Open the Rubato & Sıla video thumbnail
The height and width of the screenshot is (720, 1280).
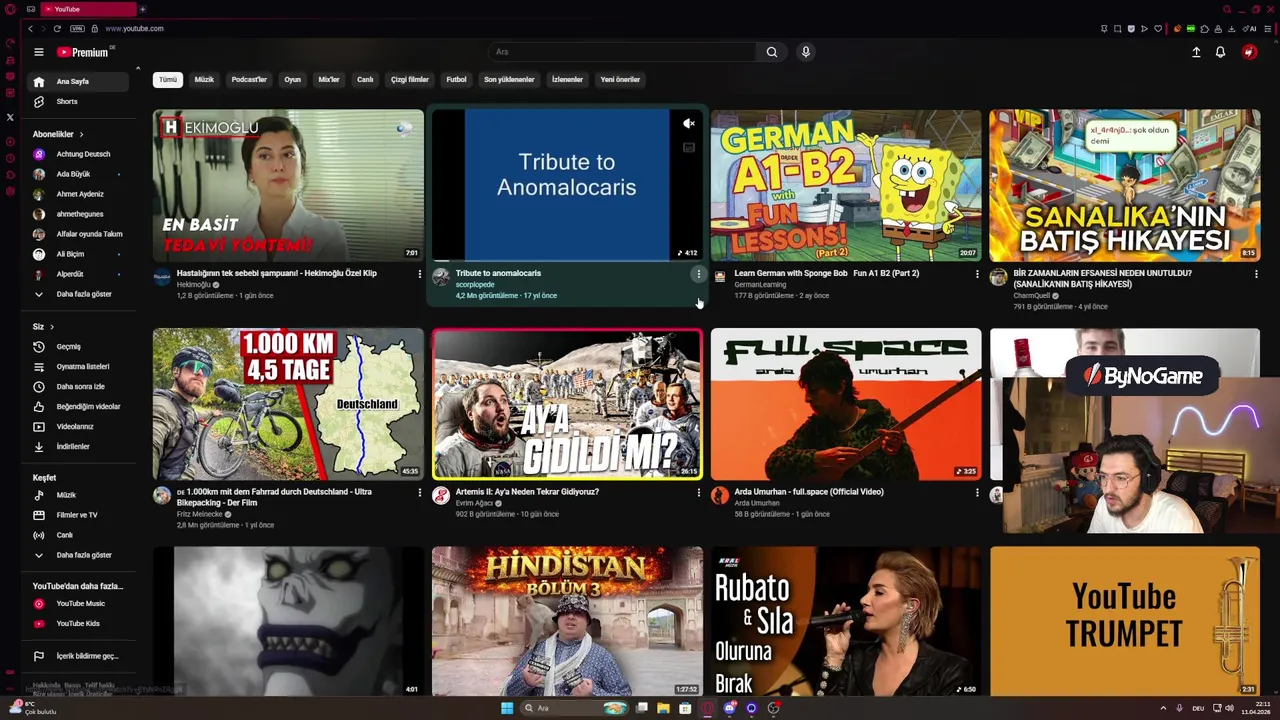[x=846, y=621]
